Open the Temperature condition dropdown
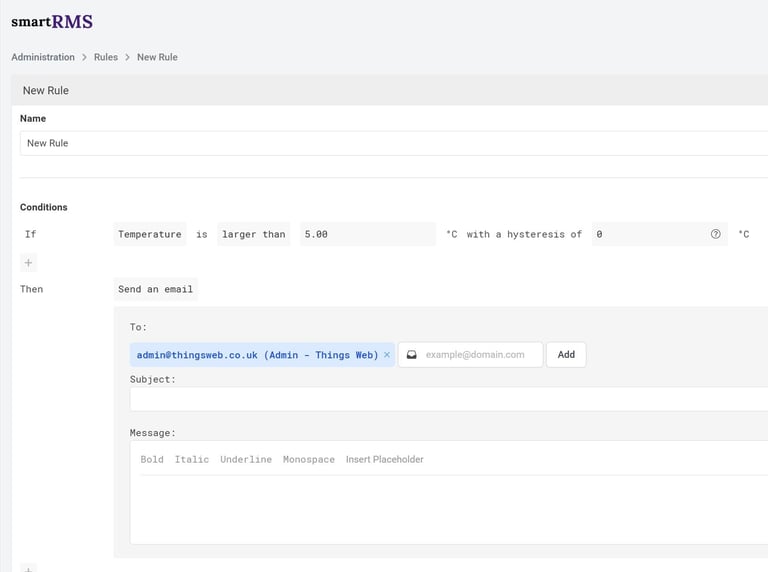768x572 pixels. 150,234
